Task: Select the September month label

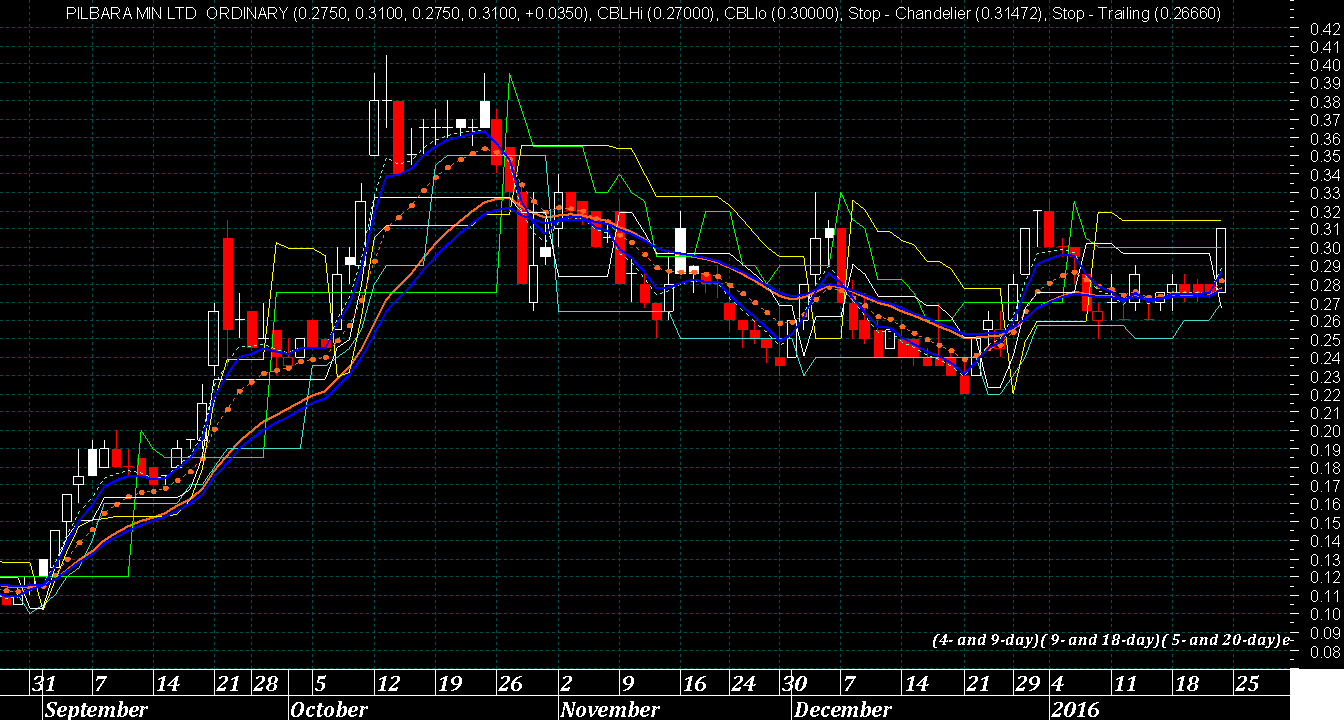Action: pyautogui.click(x=97, y=710)
